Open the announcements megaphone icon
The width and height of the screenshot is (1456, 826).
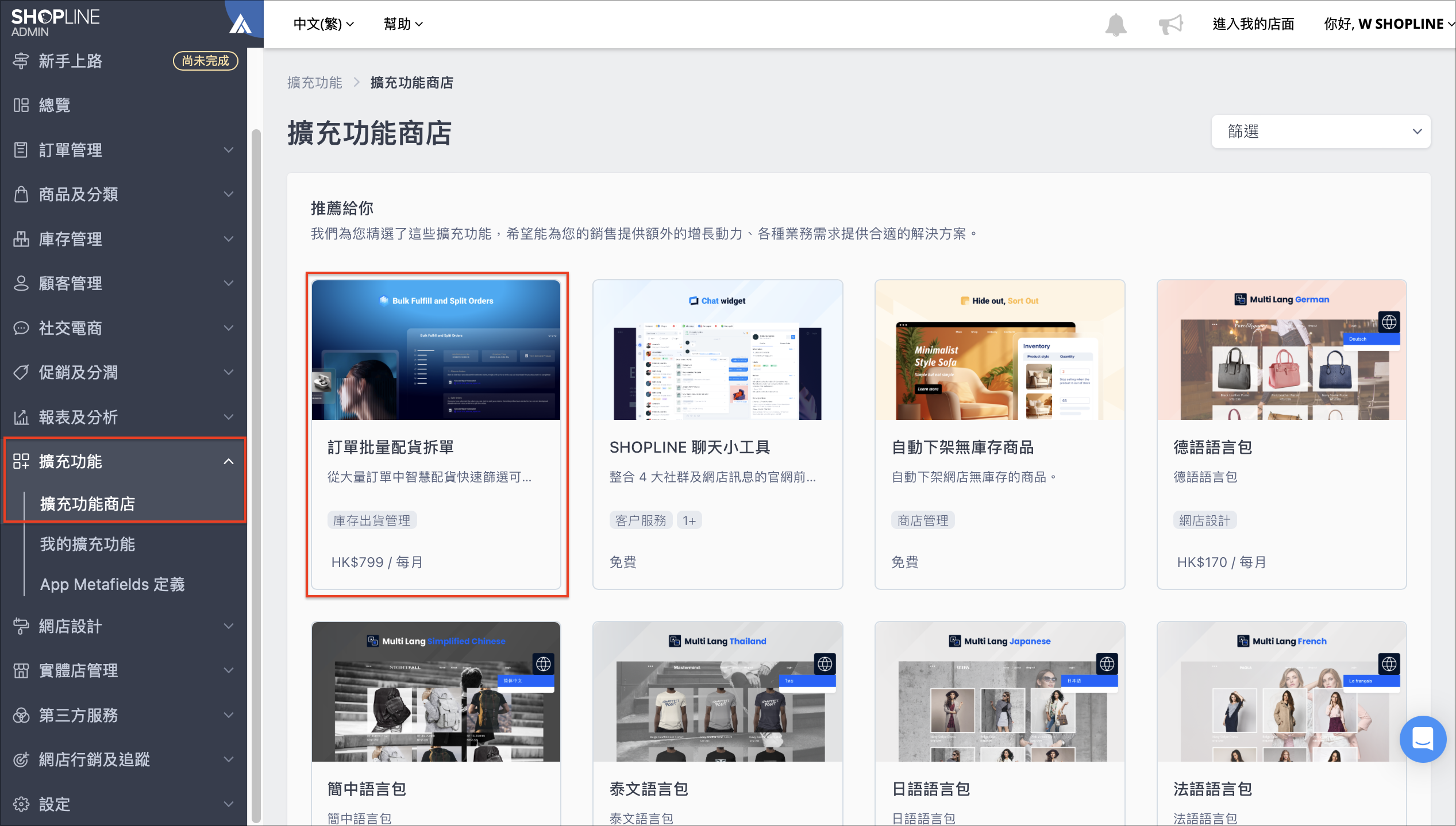pyautogui.click(x=1170, y=24)
